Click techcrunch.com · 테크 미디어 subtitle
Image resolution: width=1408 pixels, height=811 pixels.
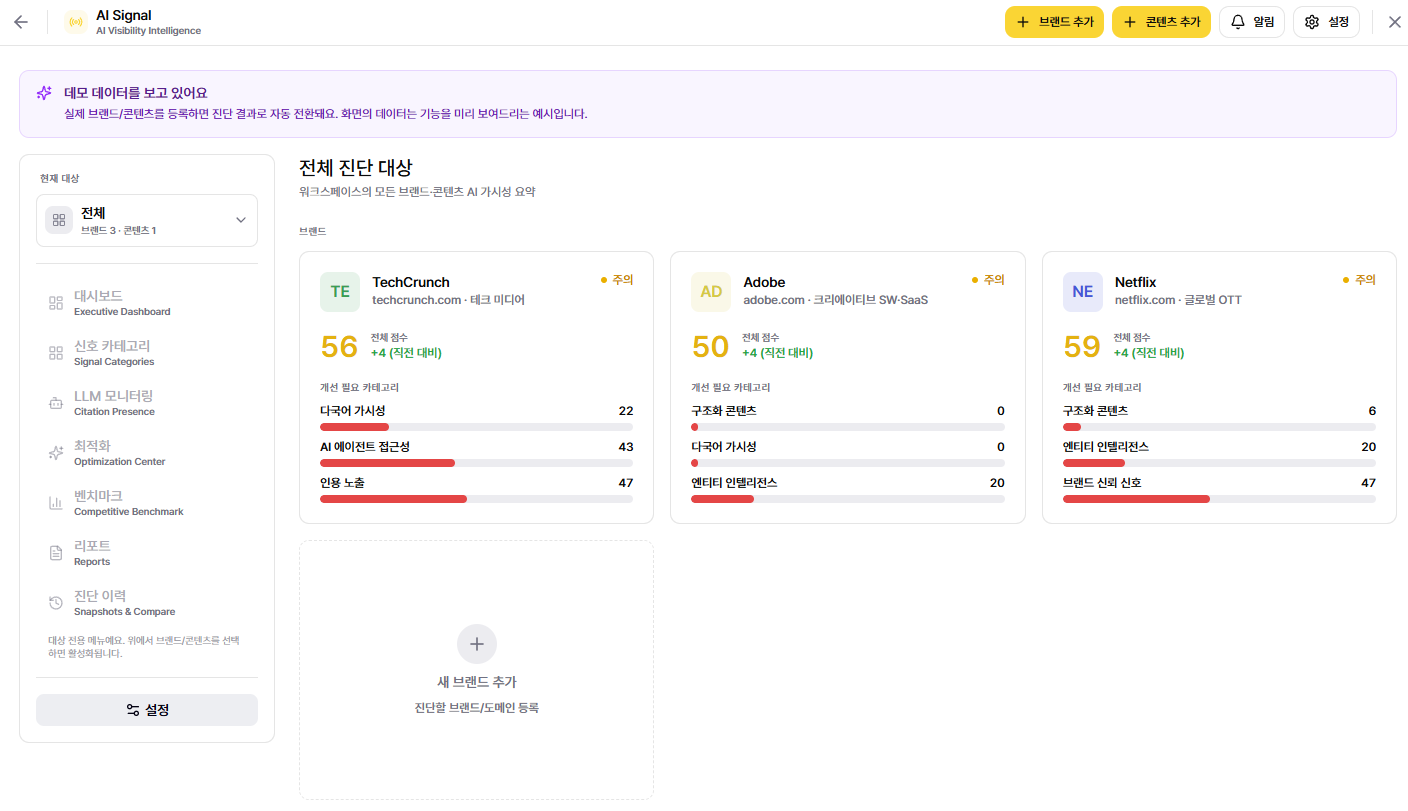click(448, 300)
